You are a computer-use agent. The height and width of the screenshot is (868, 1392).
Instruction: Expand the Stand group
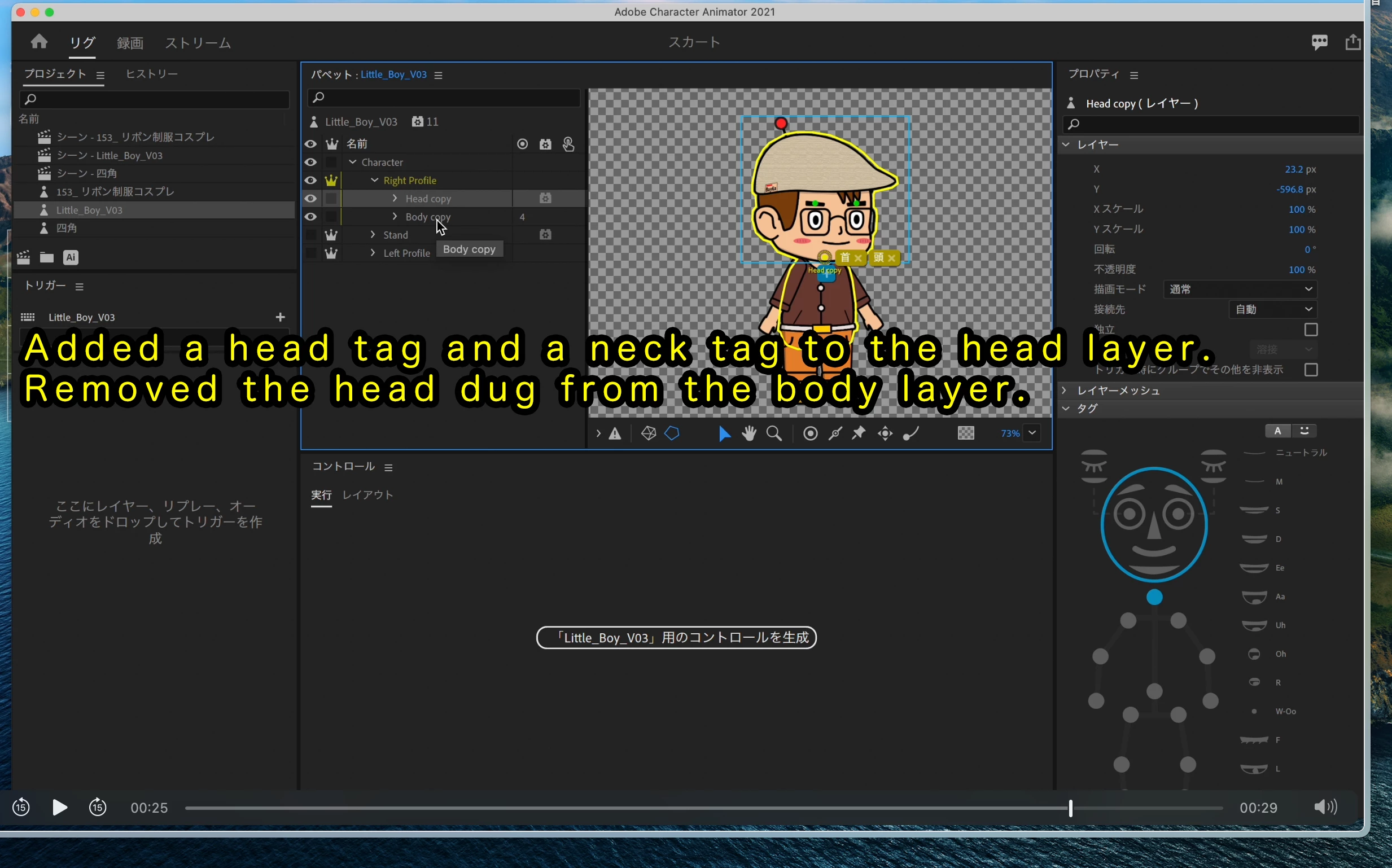(373, 235)
